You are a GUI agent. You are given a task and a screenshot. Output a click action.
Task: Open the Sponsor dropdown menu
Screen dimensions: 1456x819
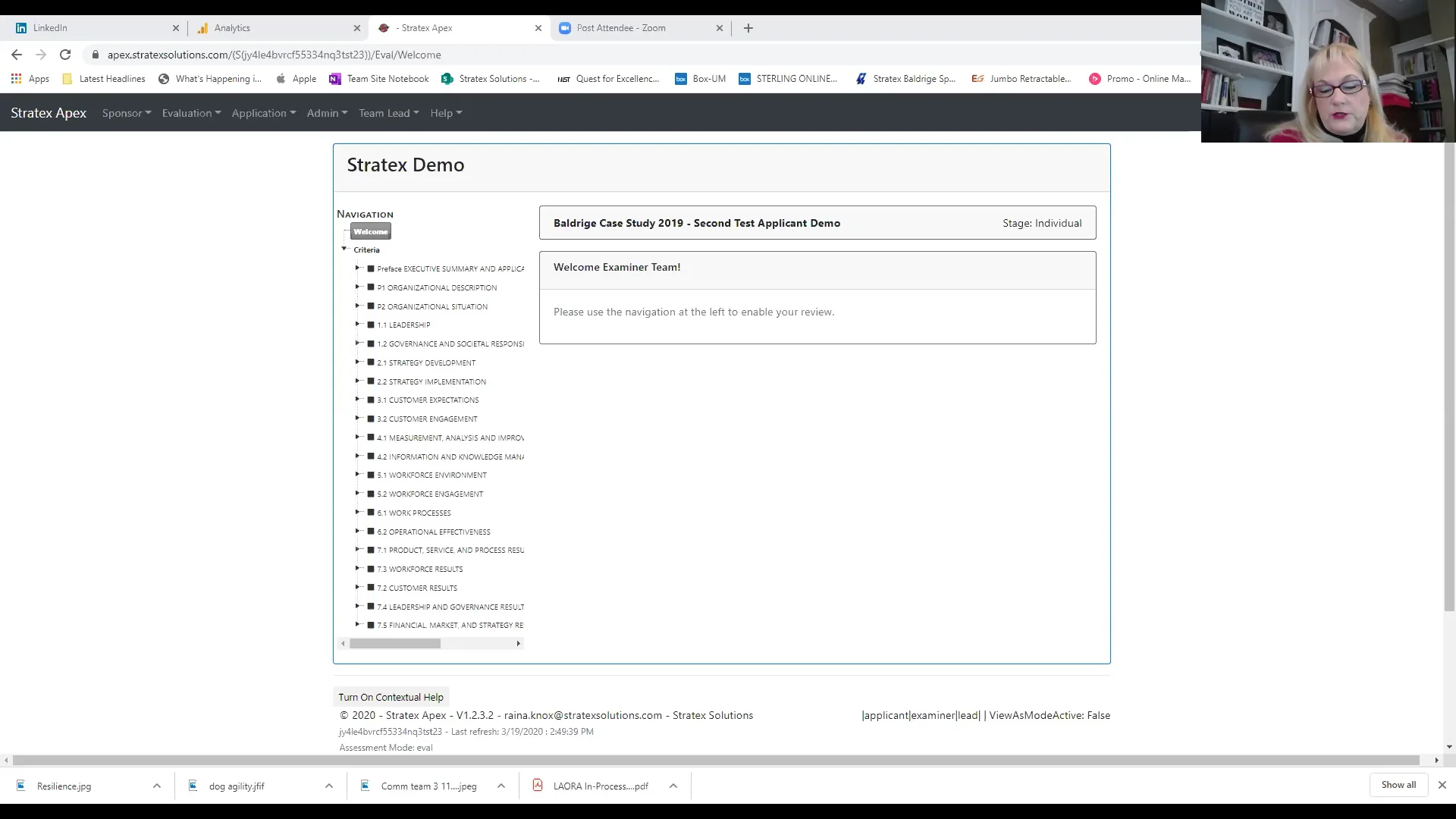(127, 113)
